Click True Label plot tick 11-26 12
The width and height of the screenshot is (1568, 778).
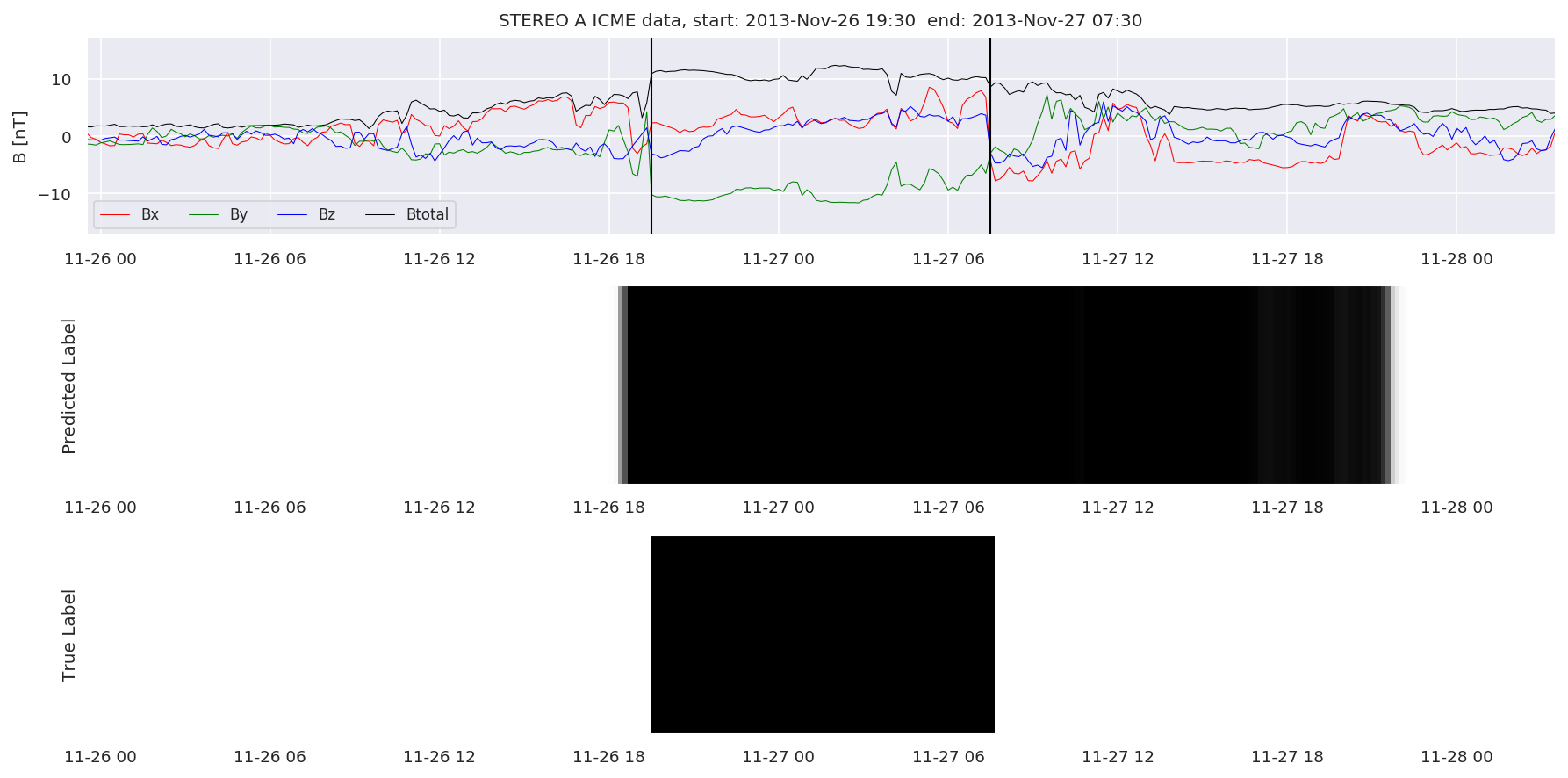tap(439, 757)
